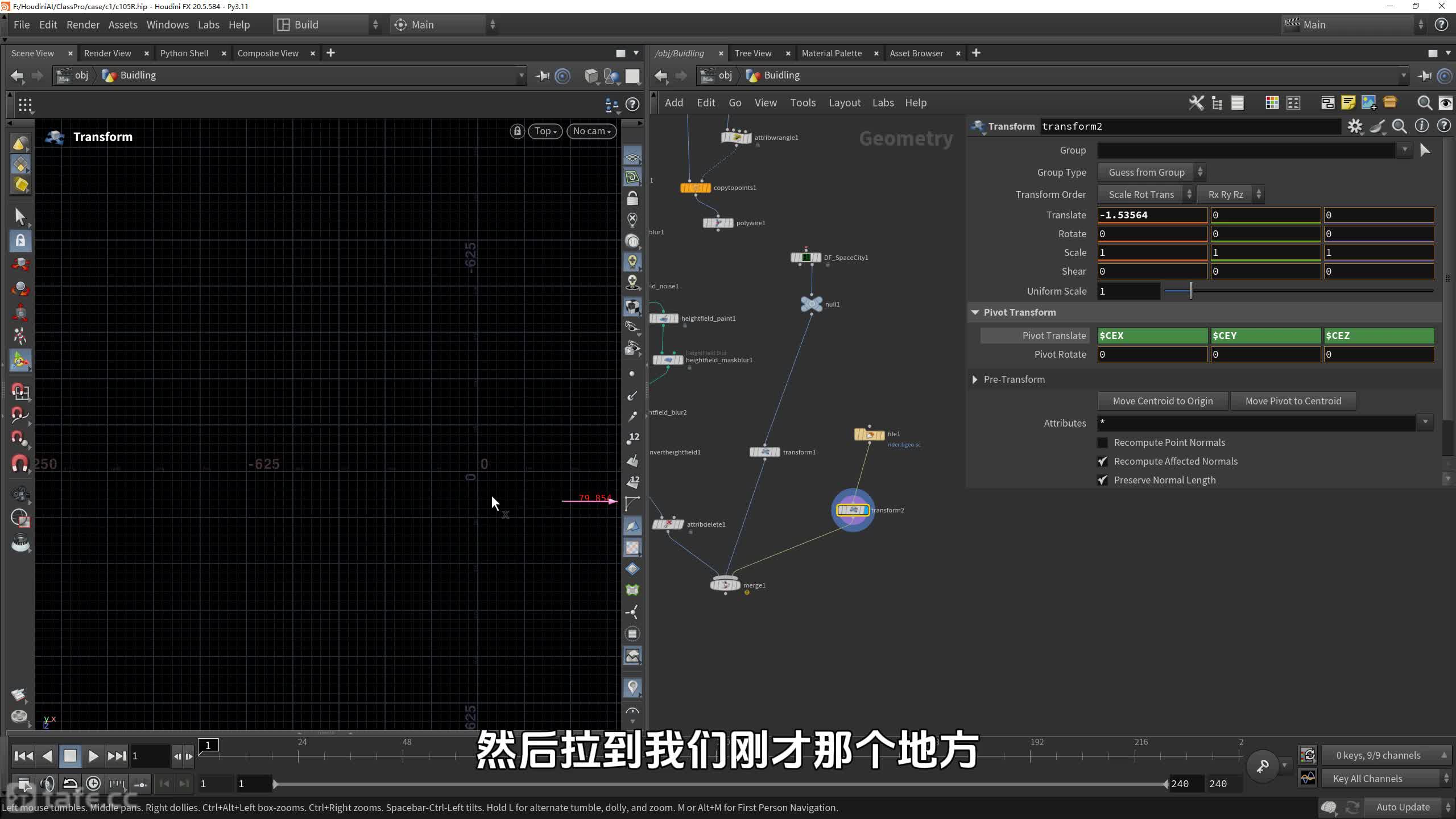1456x819 pixels.
Task: Open the Render menu
Action: pyautogui.click(x=82, y=25)
